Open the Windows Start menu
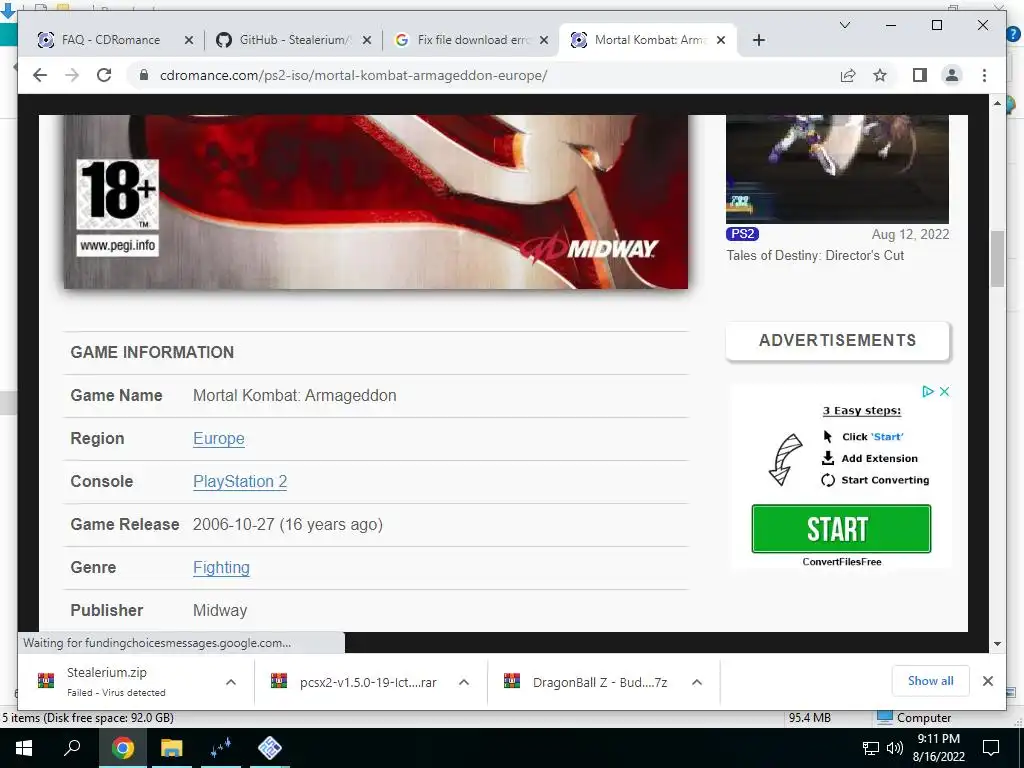The image size is (1024, 768). point(24,748)
